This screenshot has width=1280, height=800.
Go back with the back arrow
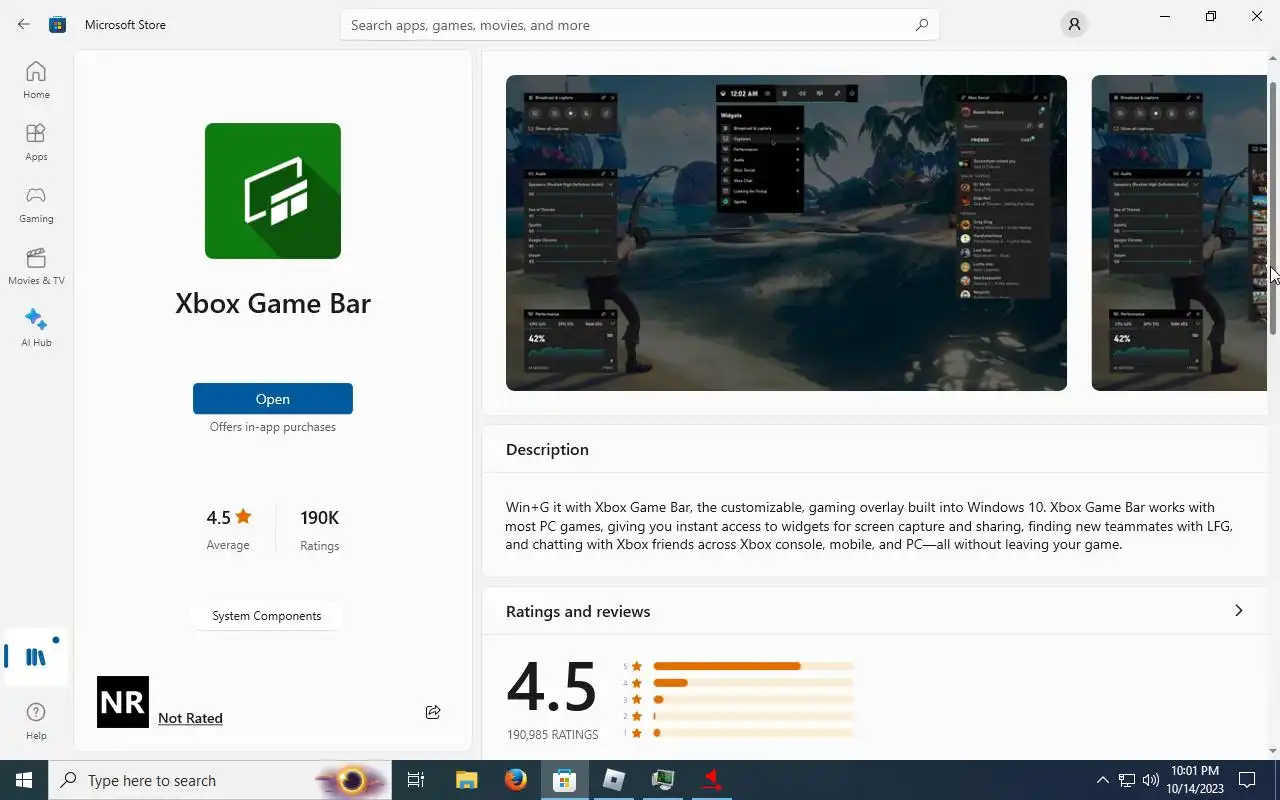point(24,24)
